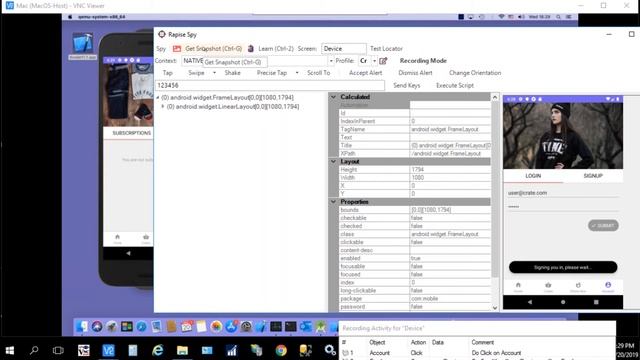Image resolution: width=640 pixels, height=360 pixels.
Task: Click the Screen field containing Device
Action: pyautogui.click(x=344, y=49)
